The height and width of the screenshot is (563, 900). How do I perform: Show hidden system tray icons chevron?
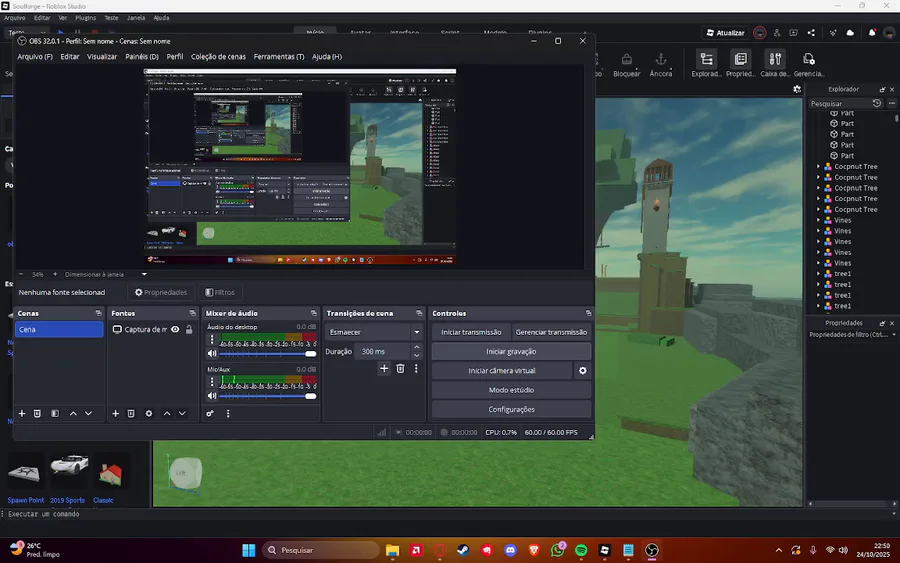click(778, 550)
